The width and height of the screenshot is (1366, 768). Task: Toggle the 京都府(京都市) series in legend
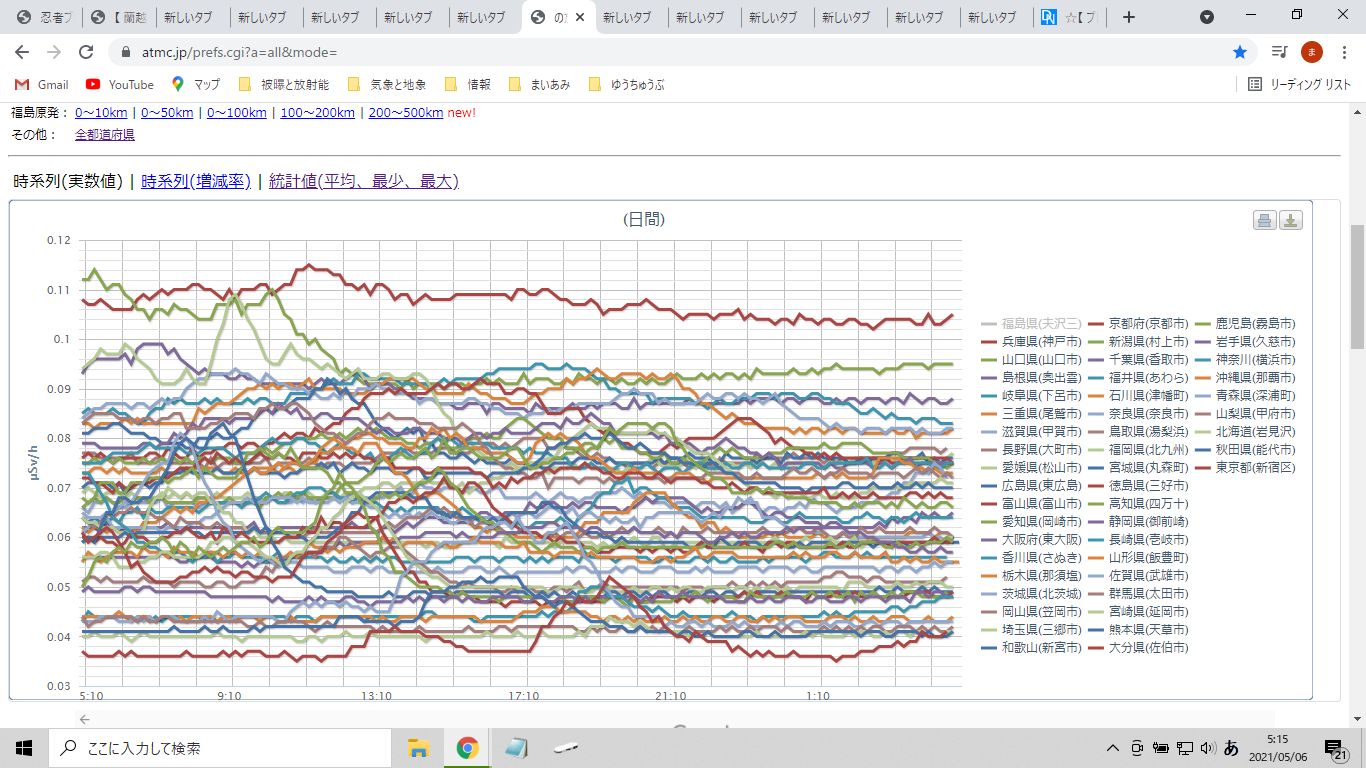coord(1138,323)
